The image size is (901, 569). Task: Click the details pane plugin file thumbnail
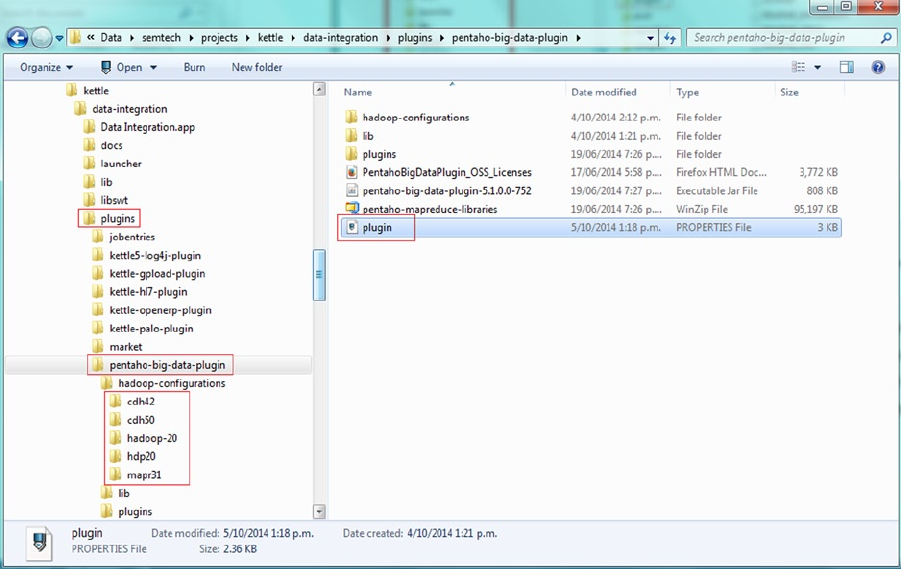[x=40, y=543]
